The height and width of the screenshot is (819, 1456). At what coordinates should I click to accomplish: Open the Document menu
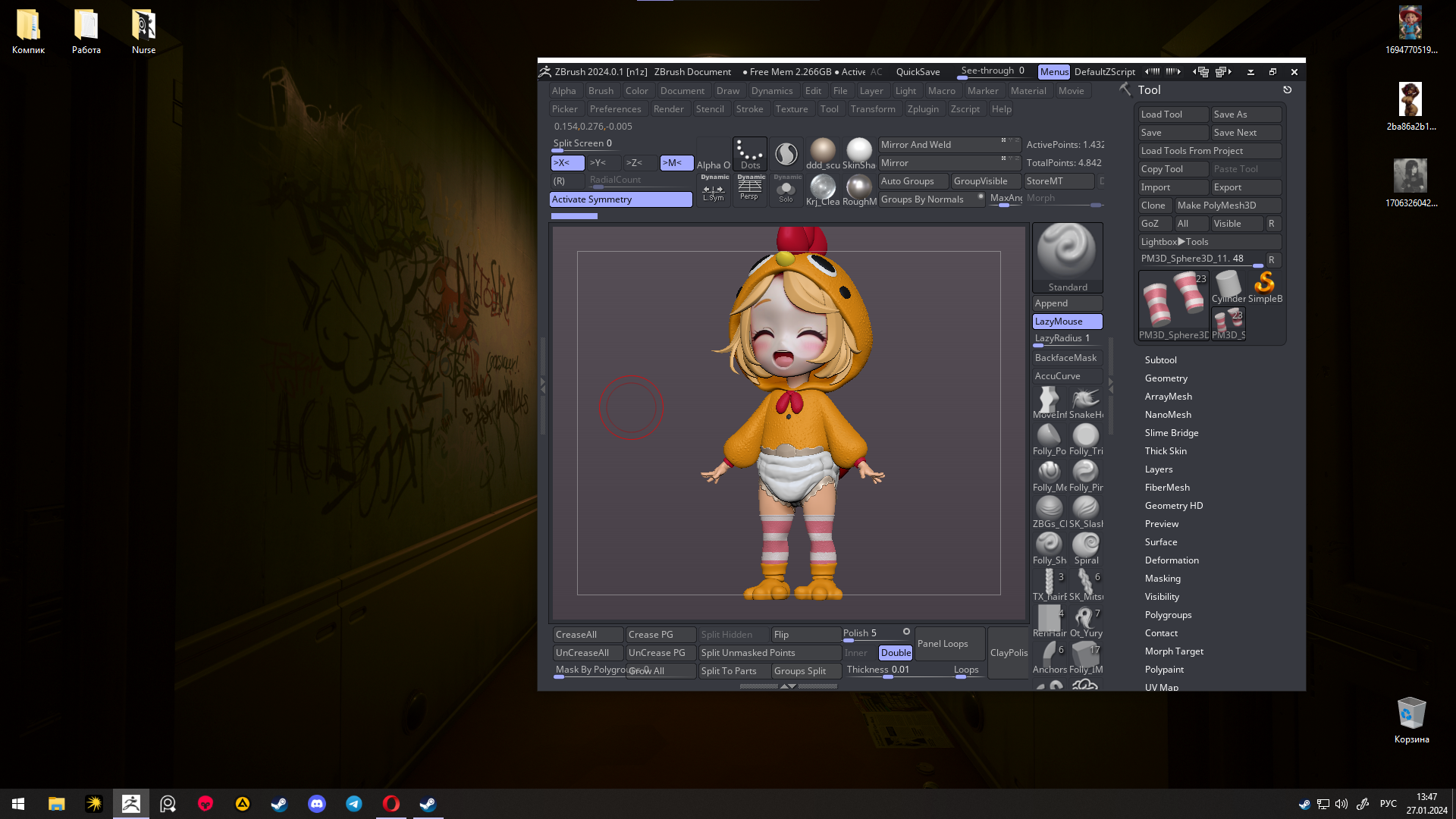tap(682, 91)
